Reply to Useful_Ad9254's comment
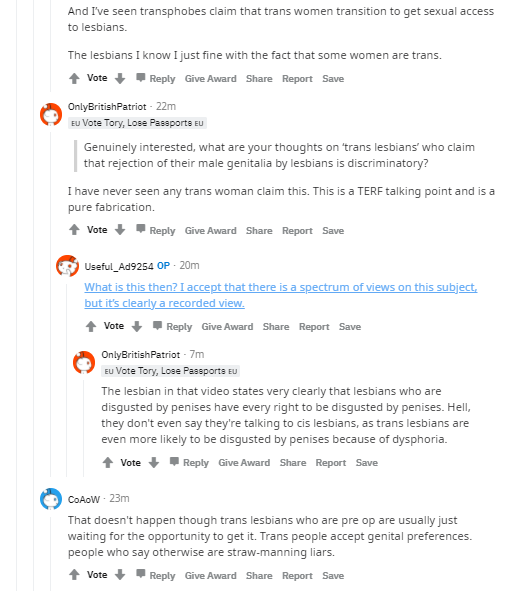519x591 pixels. point(173,326)
